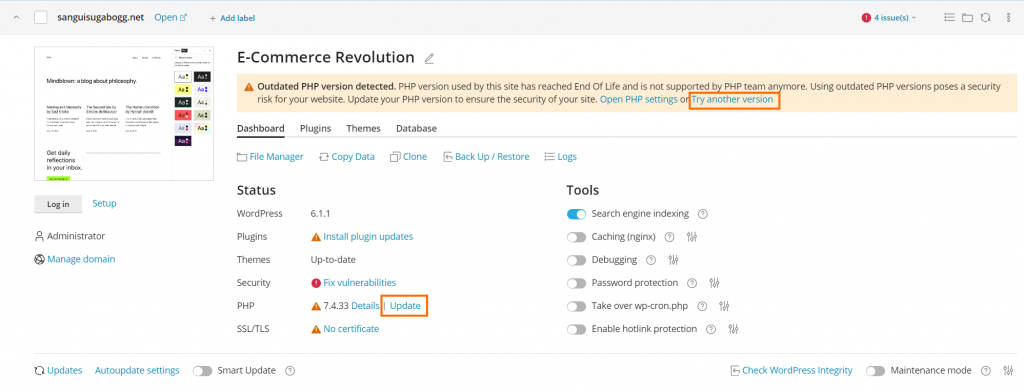Turn on the Debugging toggle
This screenshot has height=391, width=1024.
click(x=577, y=260)
